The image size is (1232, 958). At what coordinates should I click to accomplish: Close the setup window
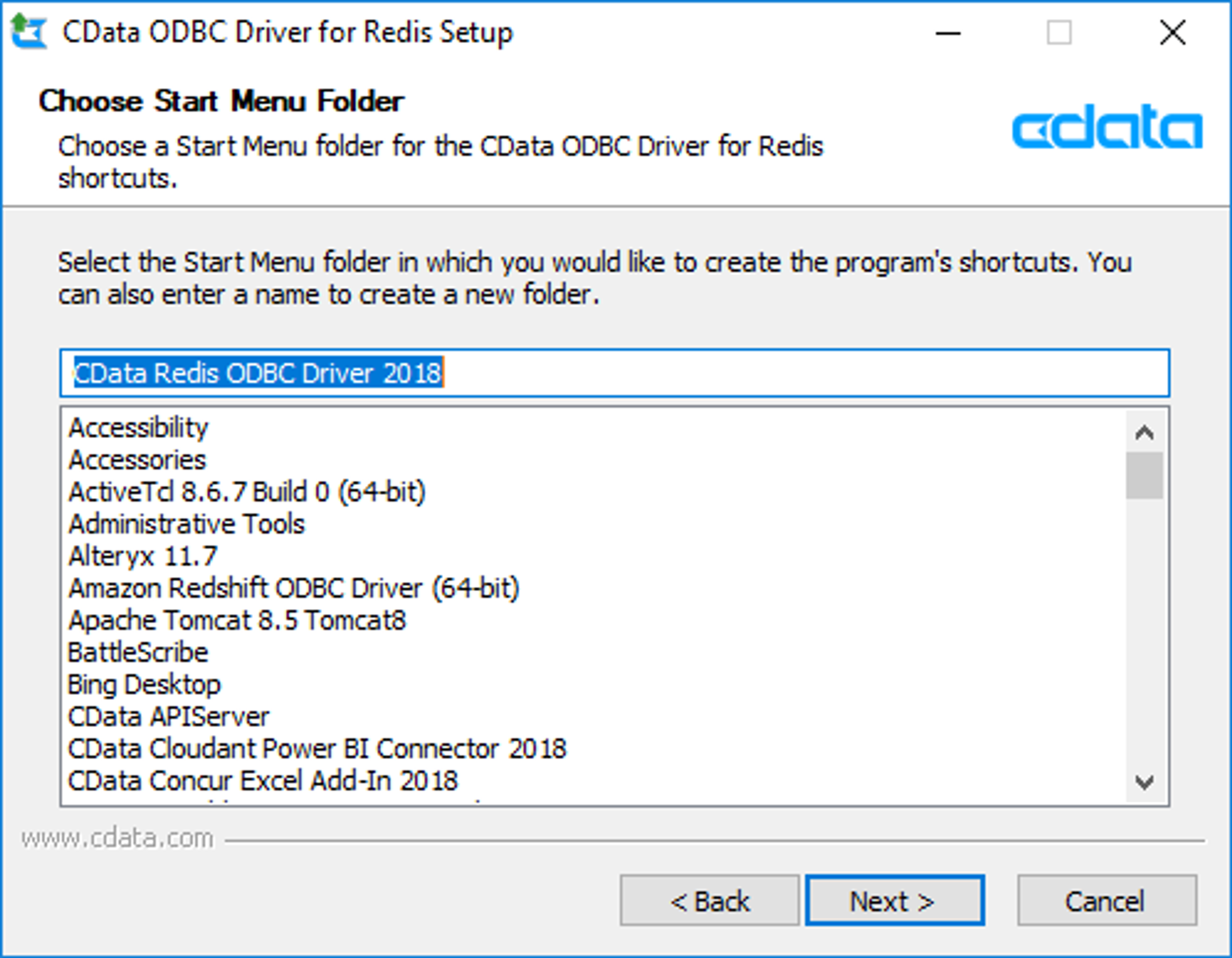point(1172,32)
